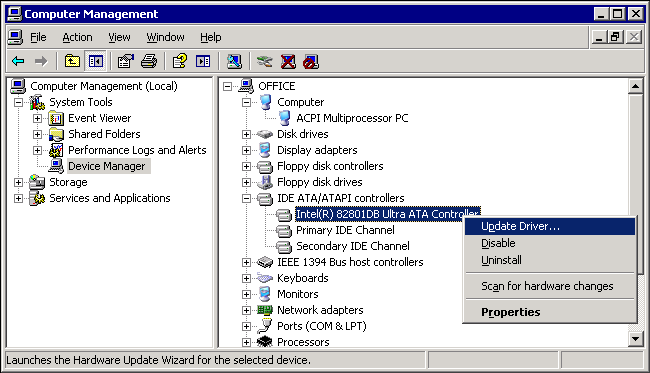Click Update driver toolbar icon
Screen dimensions: 650x373
[264, 61]
